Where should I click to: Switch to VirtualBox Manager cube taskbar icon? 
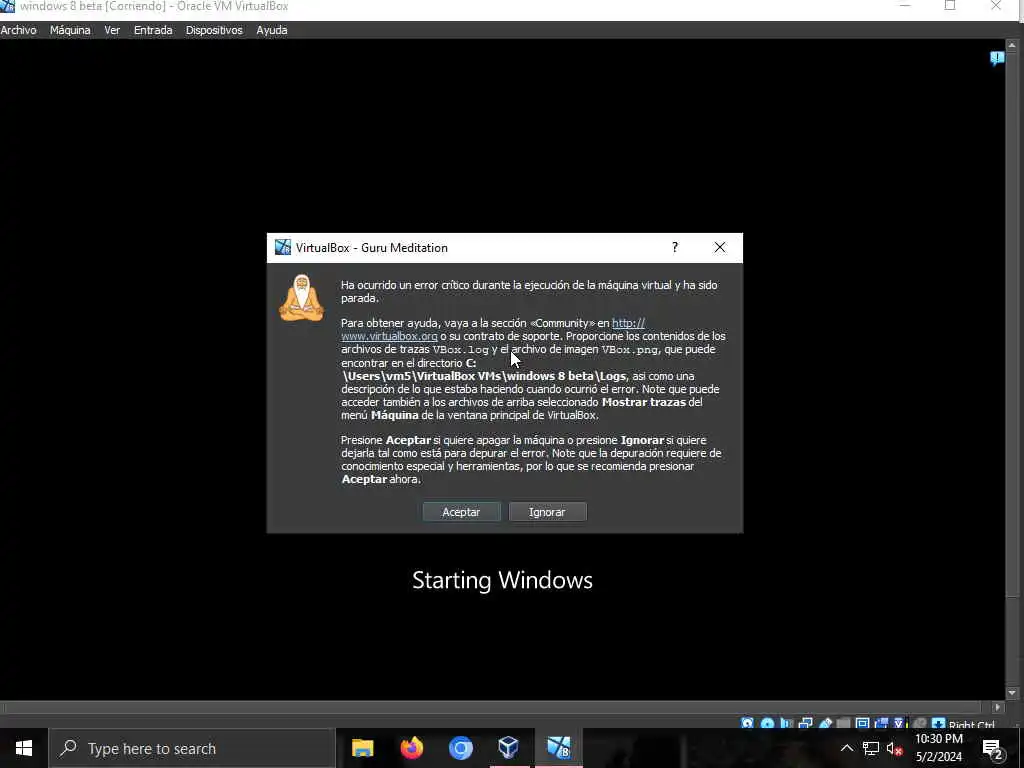pyautogui.click(x=509, y=748)
